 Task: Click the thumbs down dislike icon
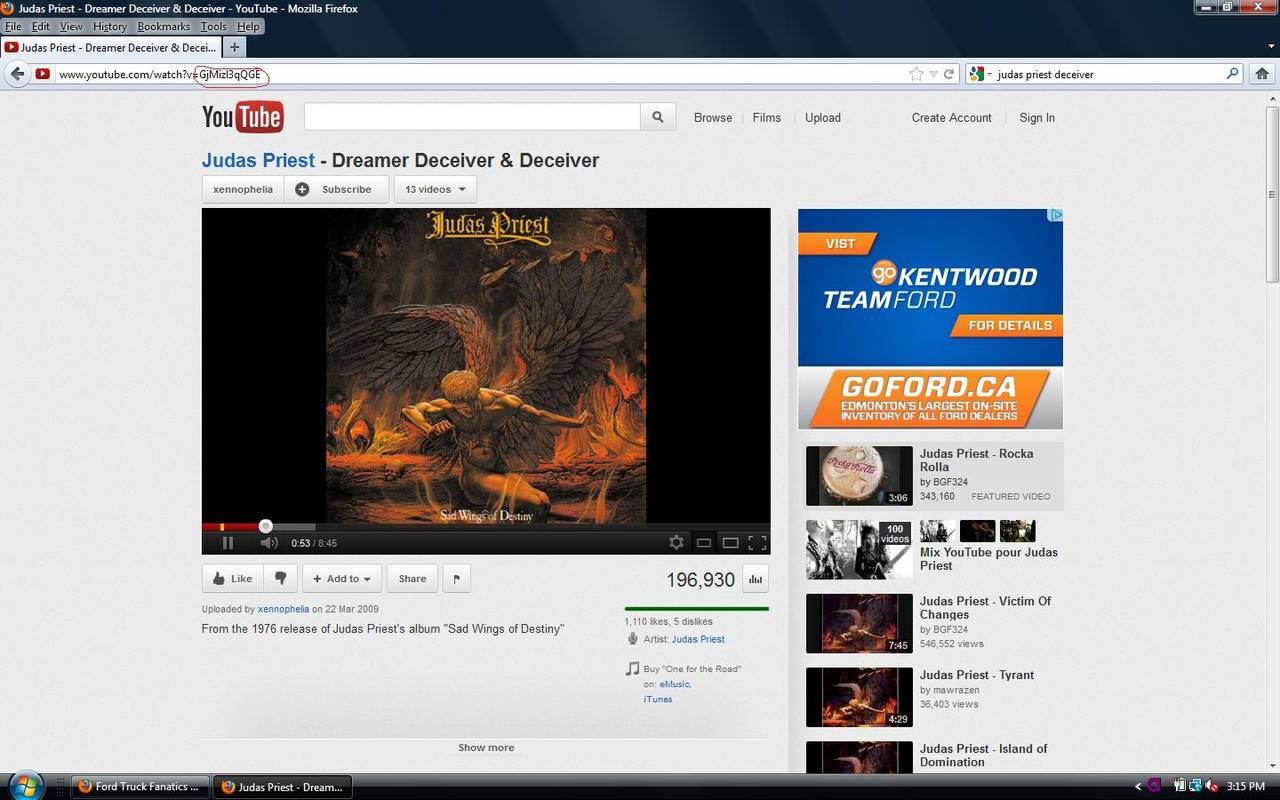click(x=281, y=578)
